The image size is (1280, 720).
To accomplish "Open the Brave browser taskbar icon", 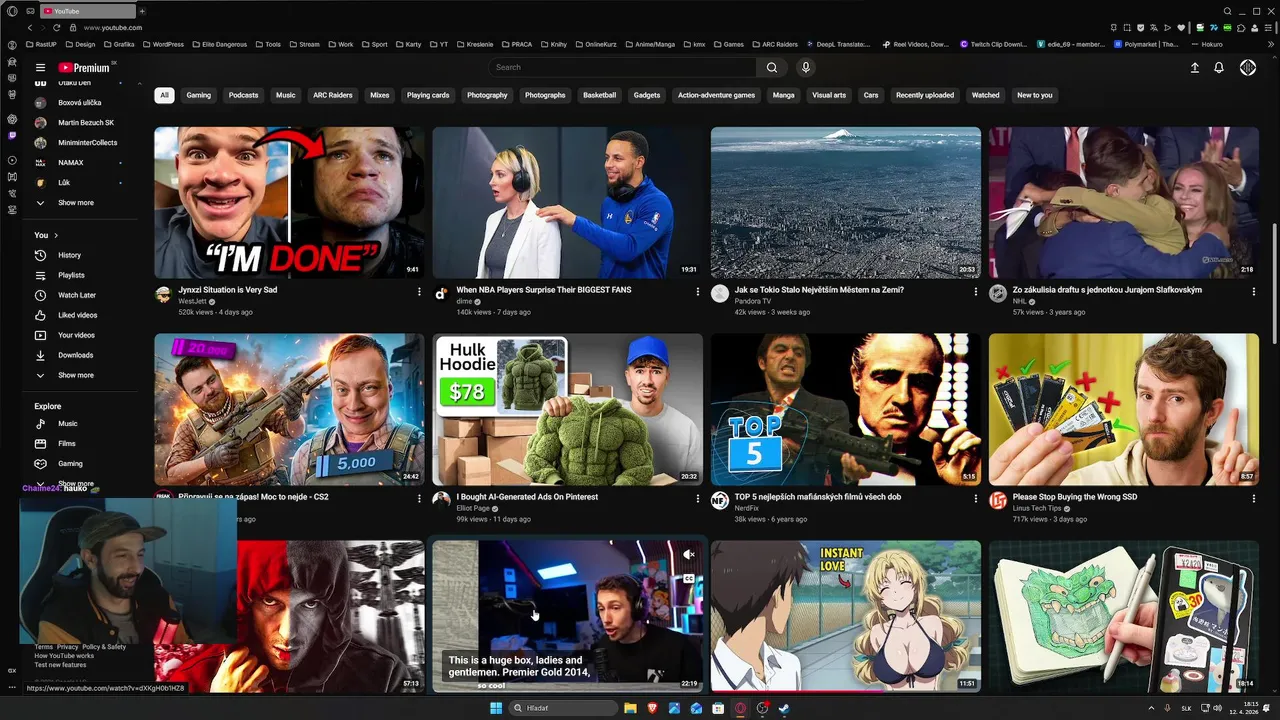I will coord(652,708).
